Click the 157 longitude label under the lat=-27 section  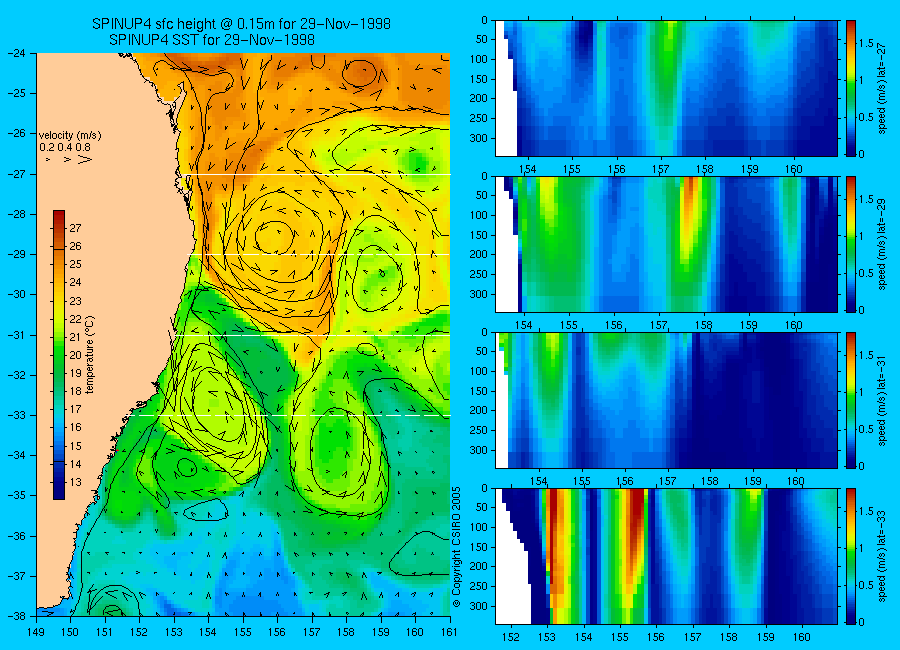tap(661, 169)
